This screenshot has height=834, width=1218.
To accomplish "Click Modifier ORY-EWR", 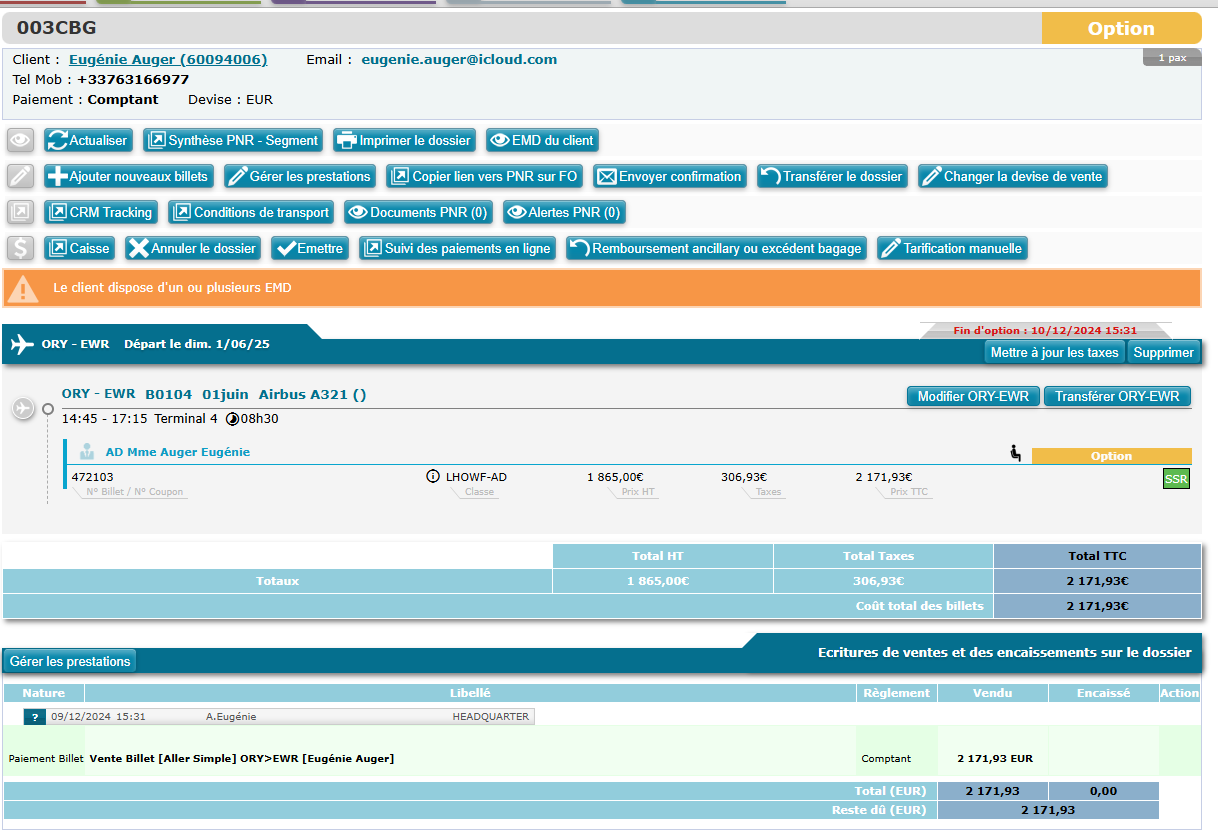I will coord(973,396).
